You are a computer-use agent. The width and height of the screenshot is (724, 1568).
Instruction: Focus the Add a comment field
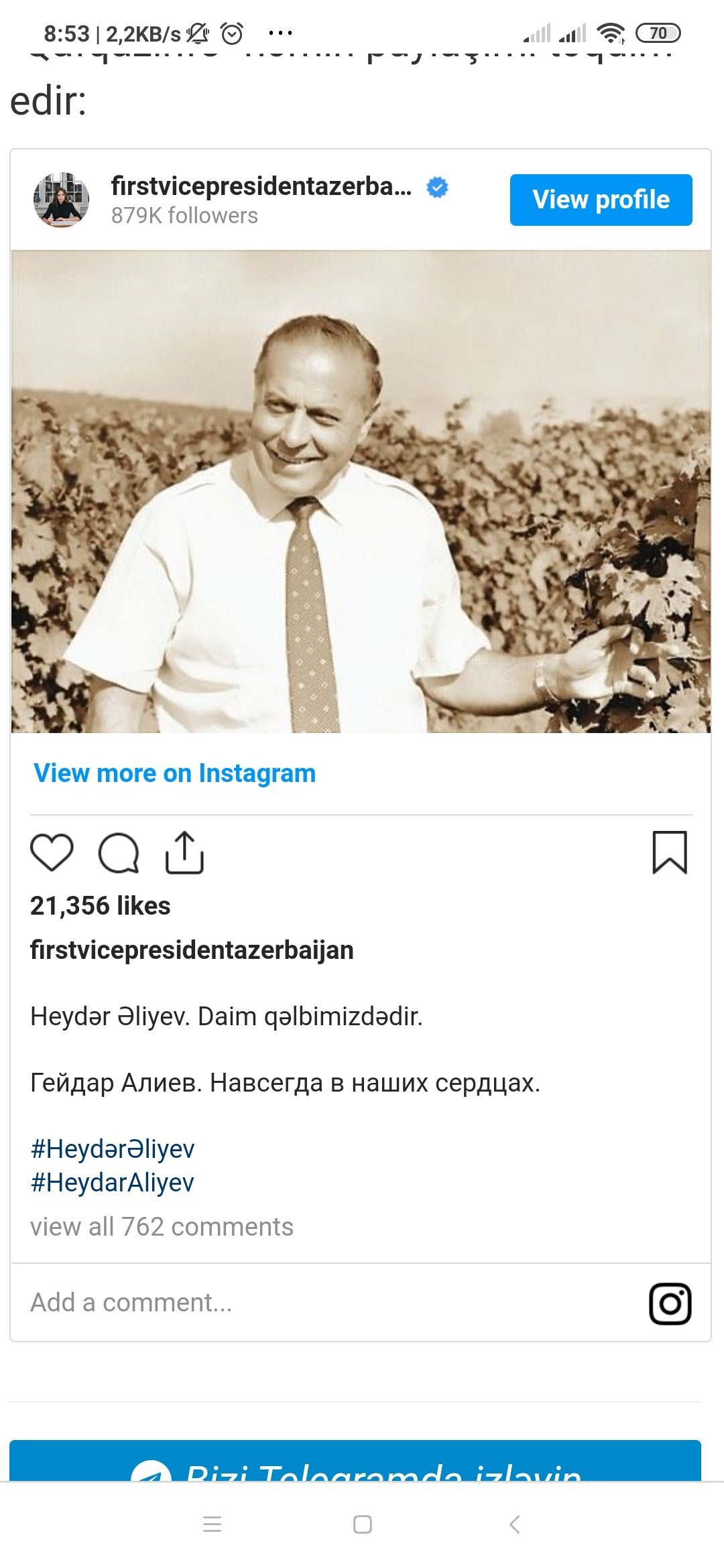click(328, 1302)
